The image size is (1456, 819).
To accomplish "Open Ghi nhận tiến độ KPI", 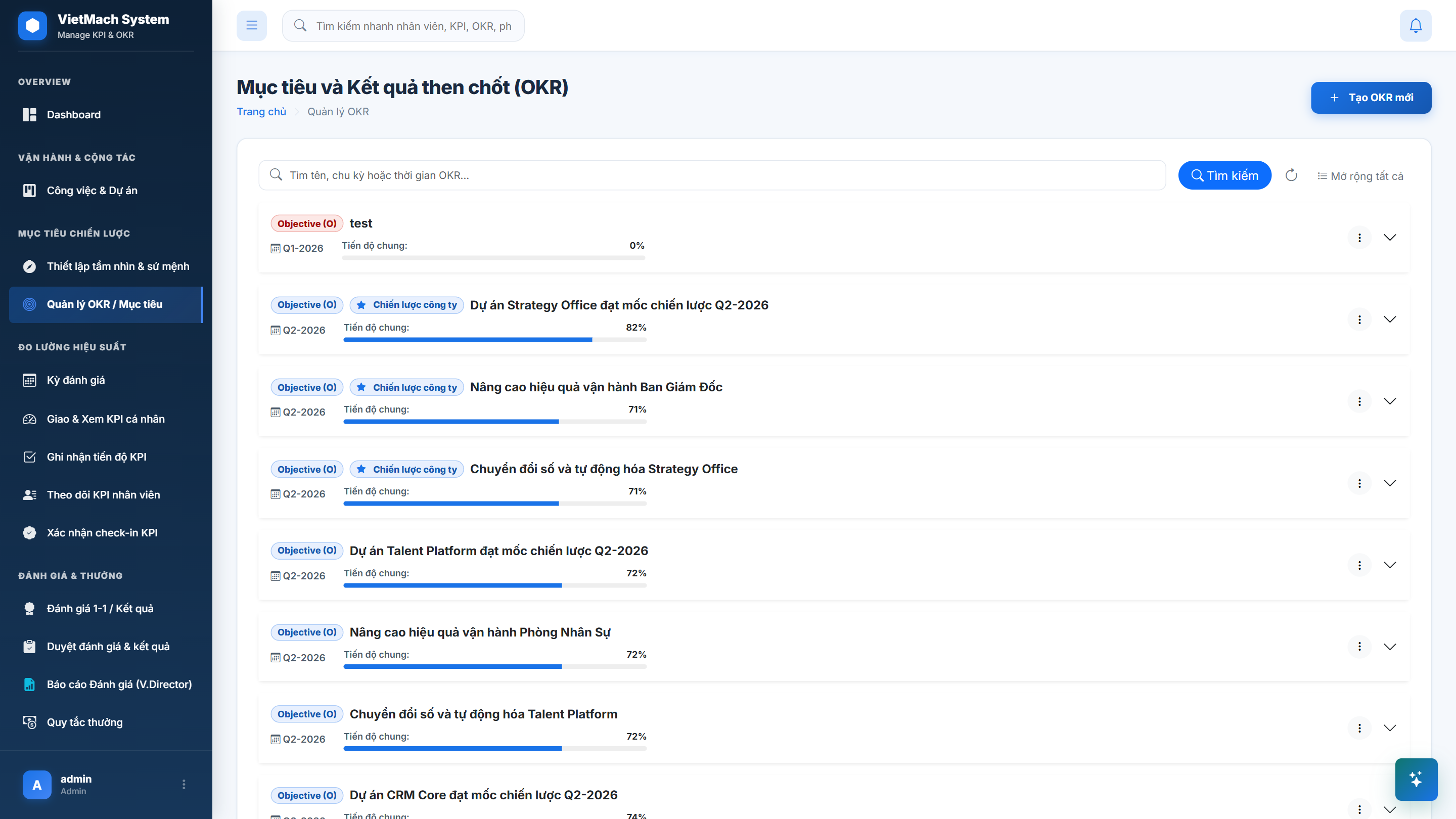I will (x=106, y=457).
